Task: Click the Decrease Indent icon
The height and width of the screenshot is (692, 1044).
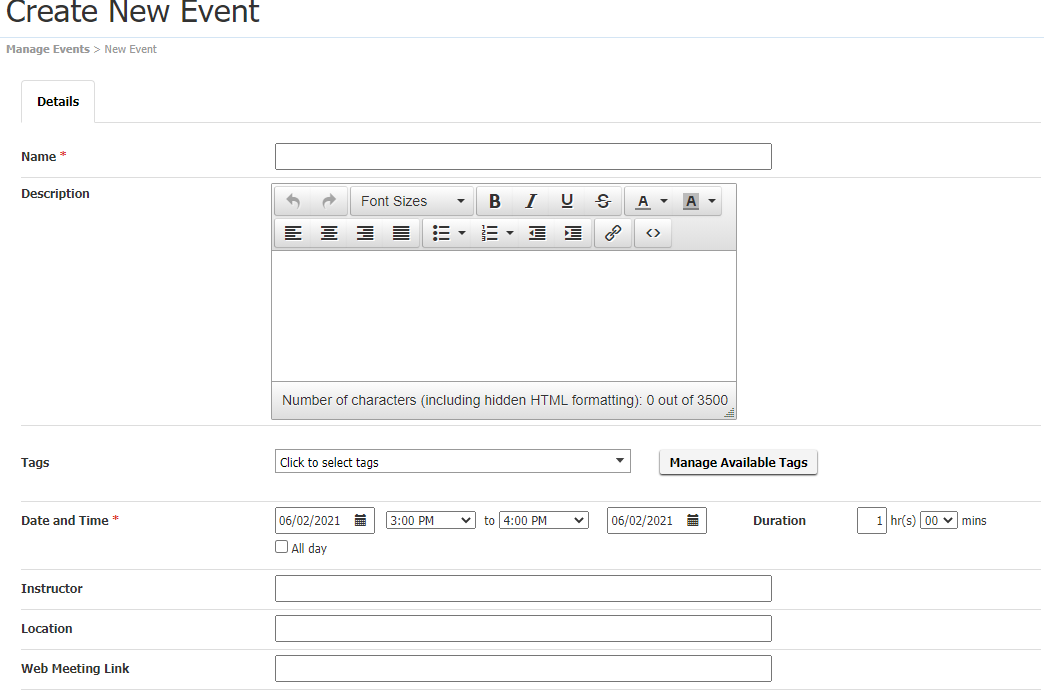Action: click(537, 233)
